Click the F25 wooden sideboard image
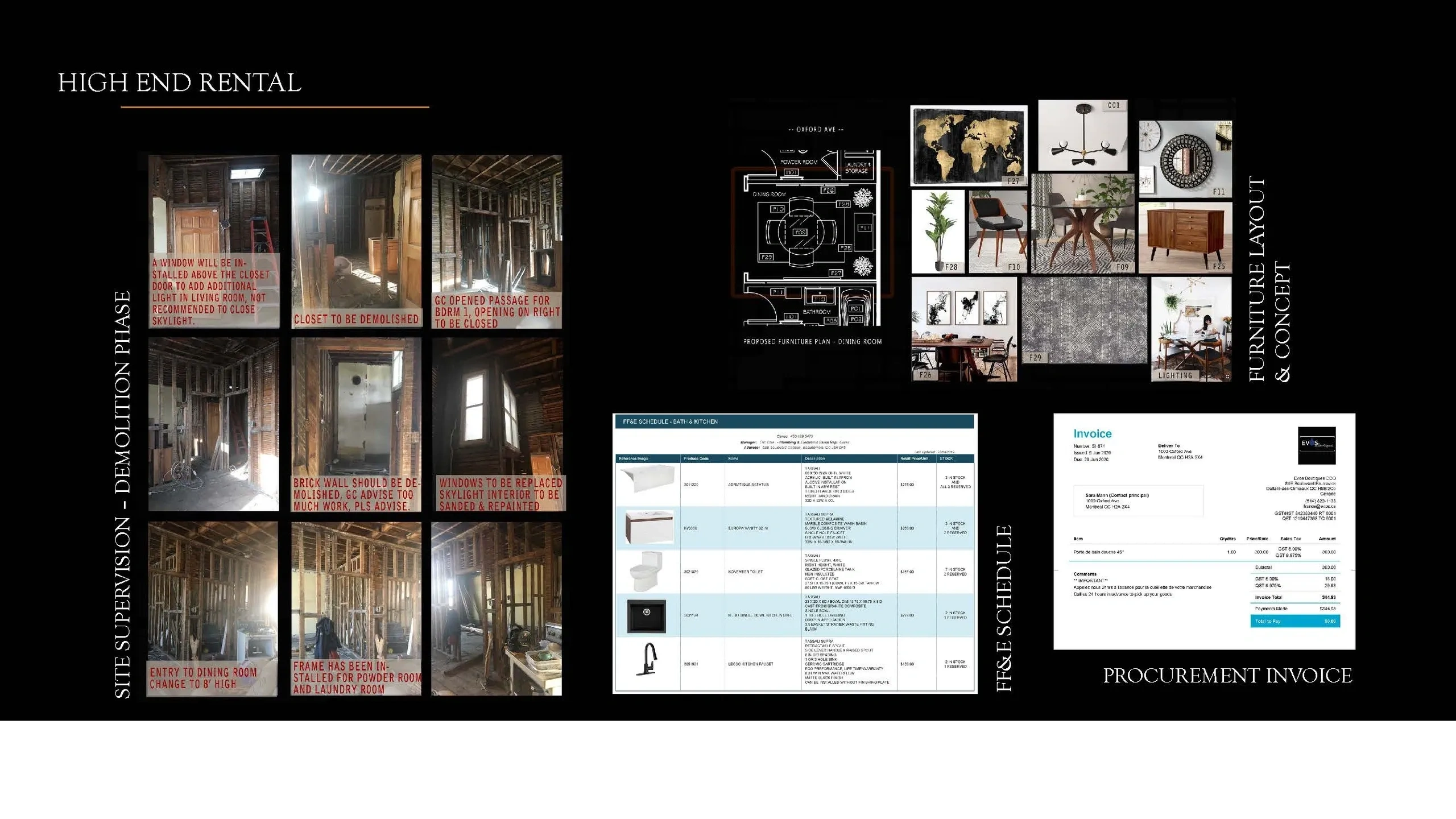The height and width of the screenshot is (819, 1456). click(1185, 237)
